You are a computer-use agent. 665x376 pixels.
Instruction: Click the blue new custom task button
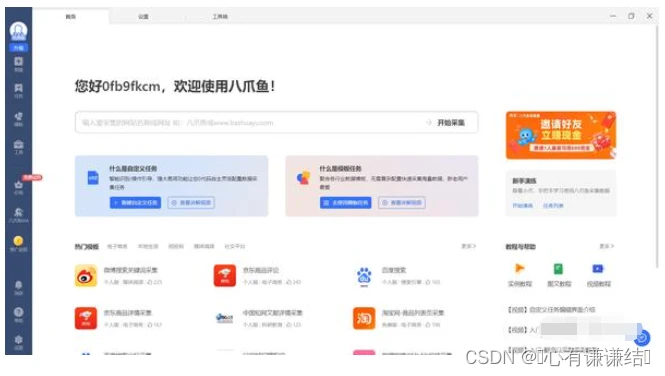[135, 203]
